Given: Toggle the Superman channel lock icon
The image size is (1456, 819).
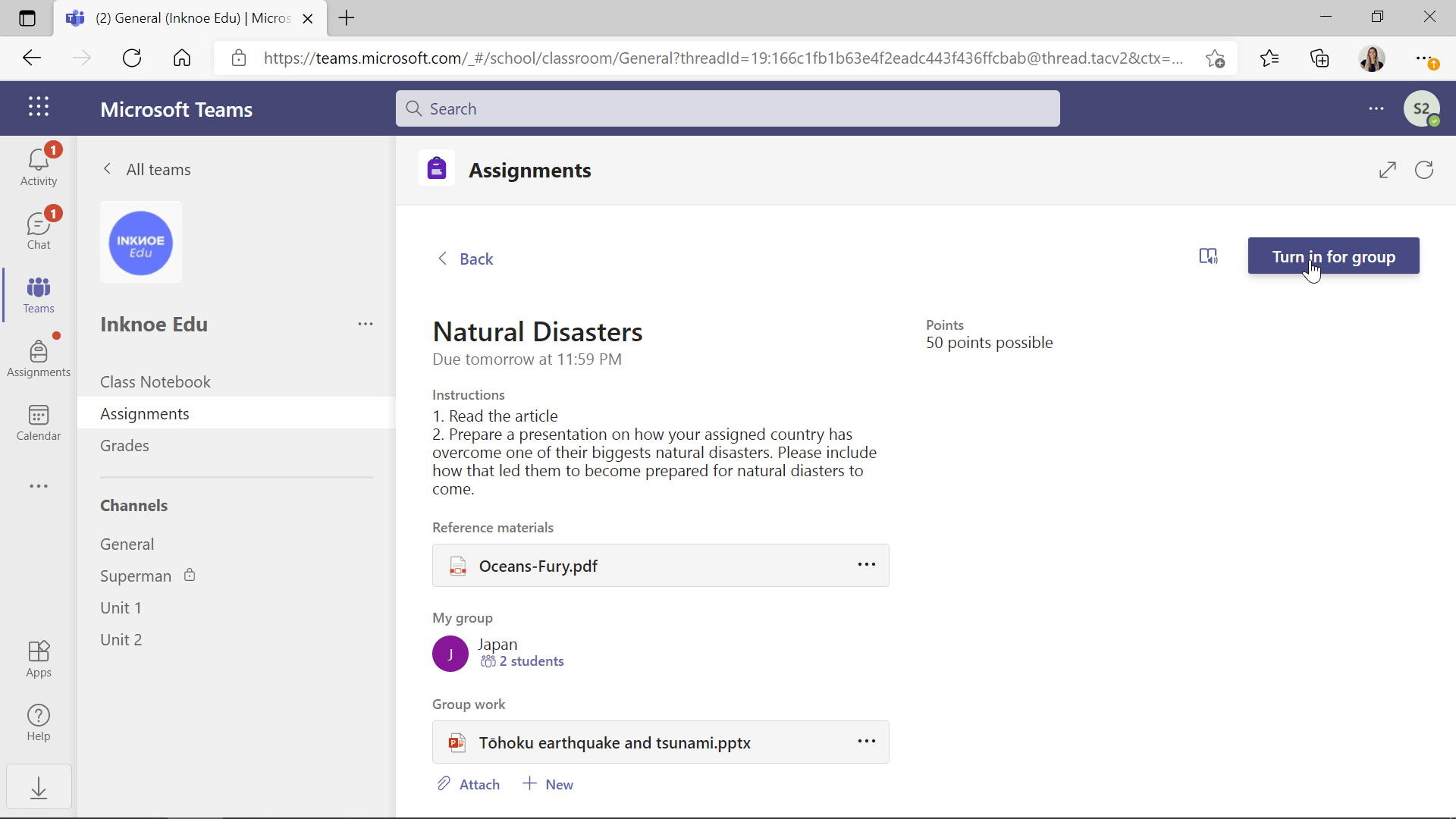Looking at the screenshot, I should [190, 574].
